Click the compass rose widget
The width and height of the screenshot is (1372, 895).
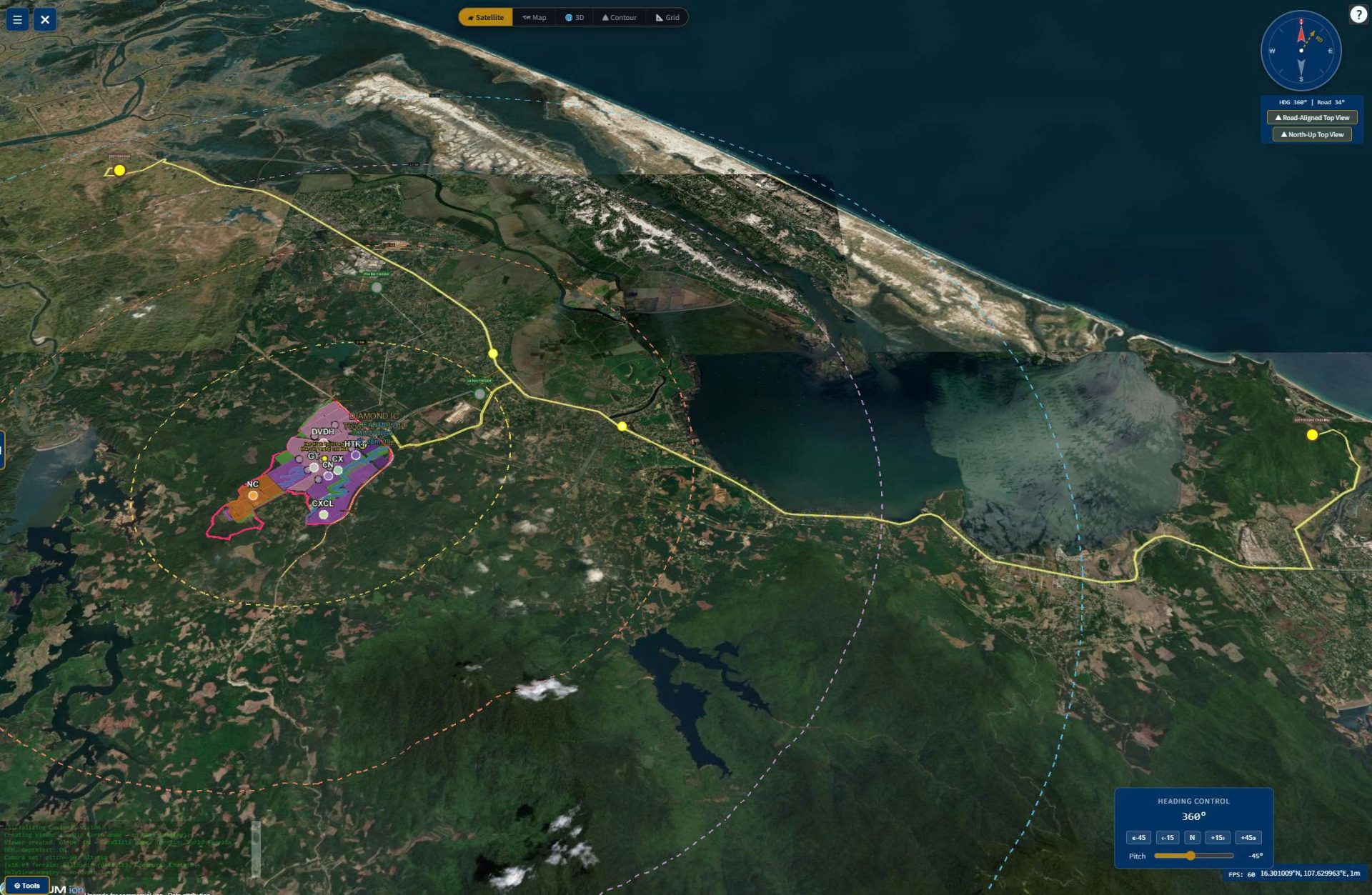(x=1301, y=51)
